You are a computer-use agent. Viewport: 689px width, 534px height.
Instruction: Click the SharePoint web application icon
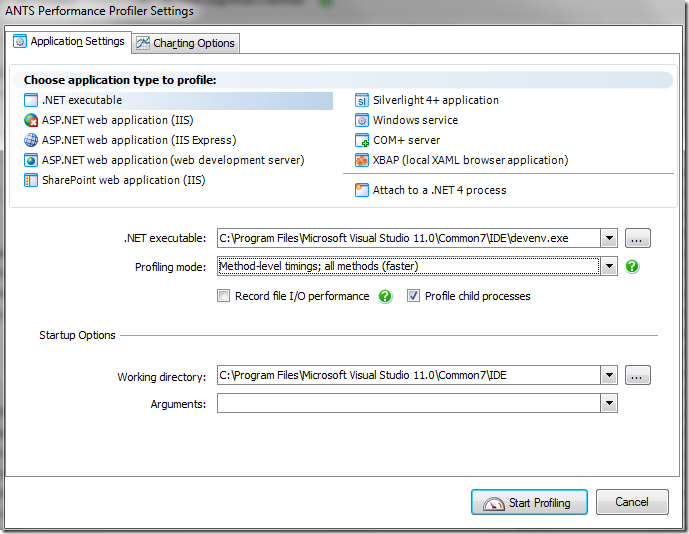pos(31,180)
